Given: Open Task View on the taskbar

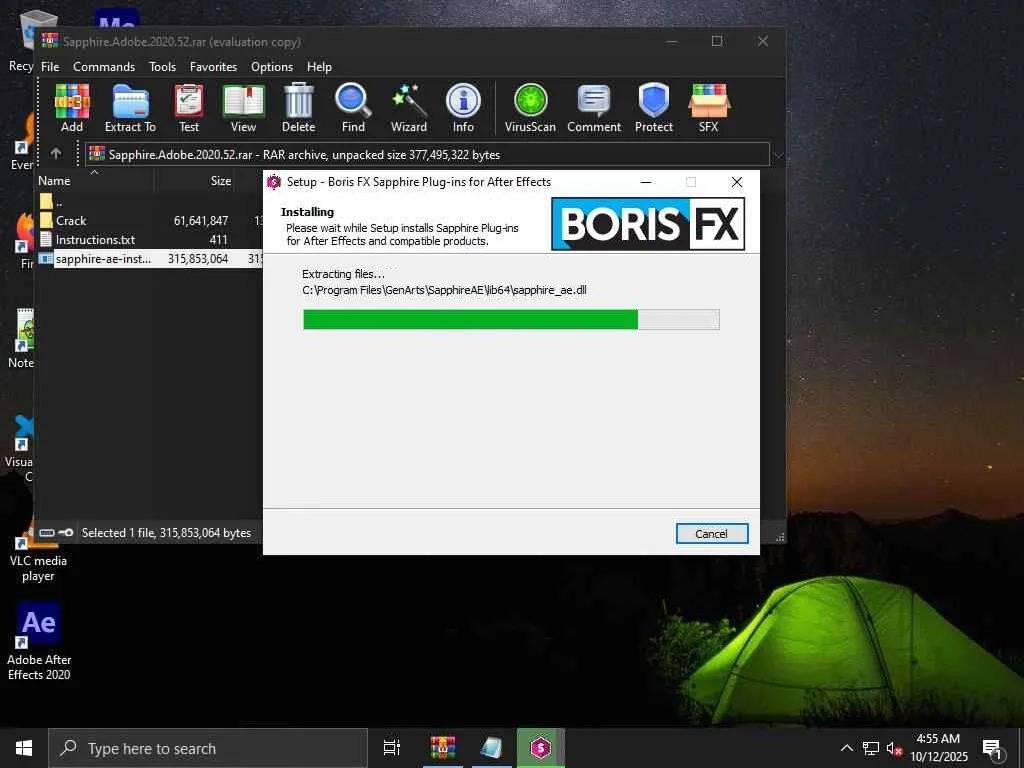Looking at the screenshot, I should (x=391, y=748).
